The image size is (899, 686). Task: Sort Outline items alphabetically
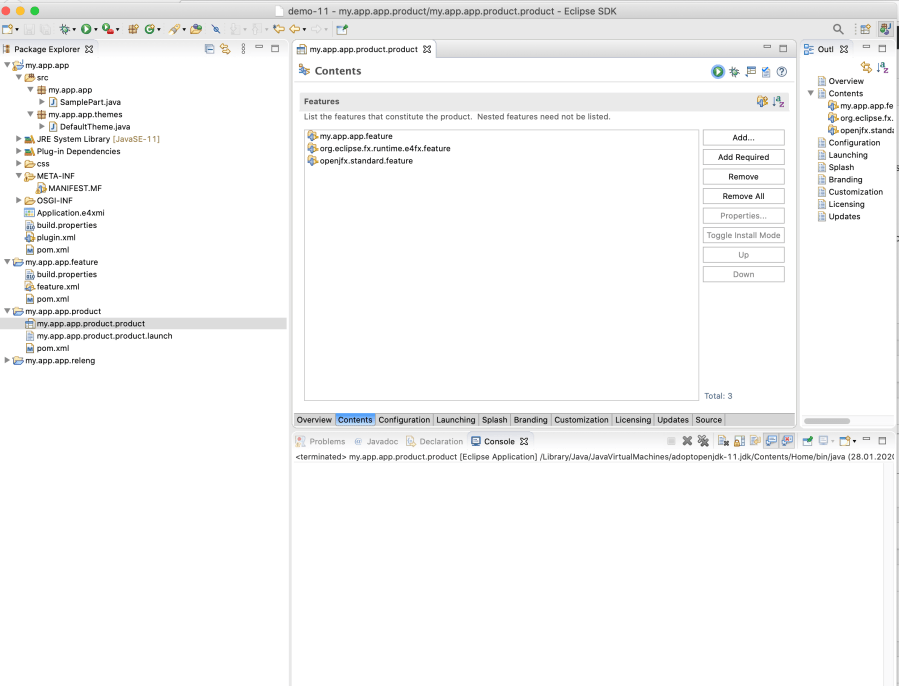(882, 67)
